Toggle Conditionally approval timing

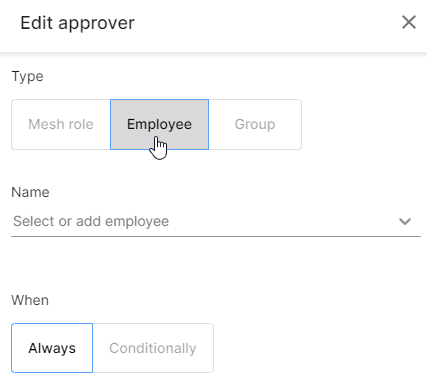153,348
